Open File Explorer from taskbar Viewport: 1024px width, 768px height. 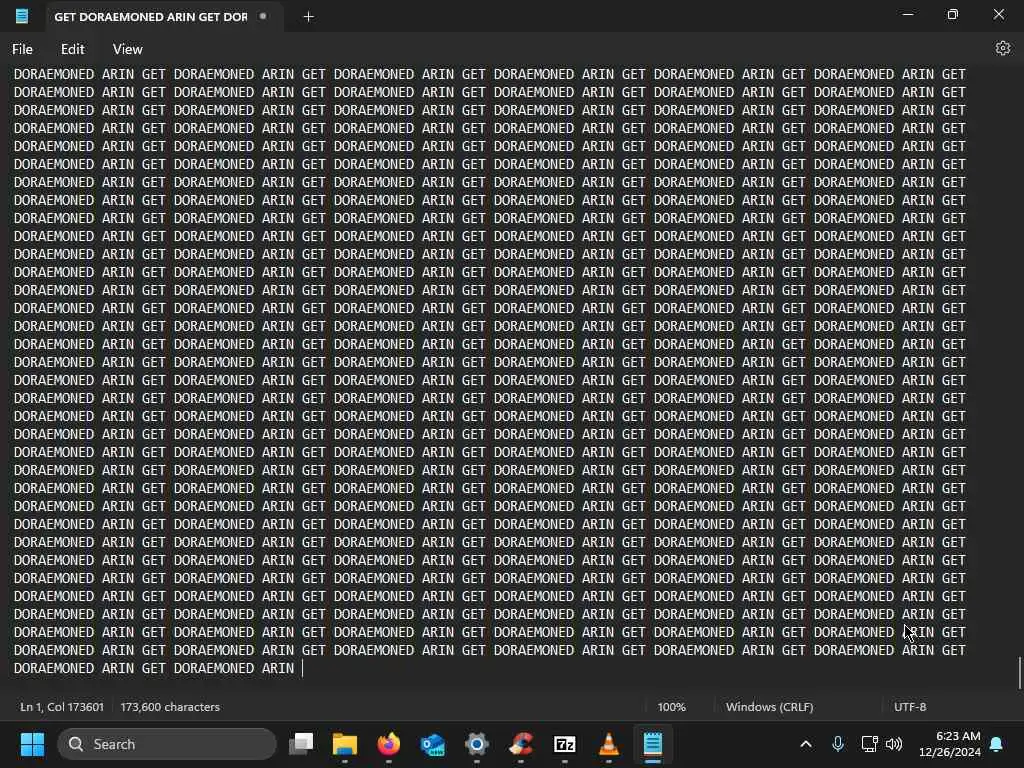[x=345, y=744]
